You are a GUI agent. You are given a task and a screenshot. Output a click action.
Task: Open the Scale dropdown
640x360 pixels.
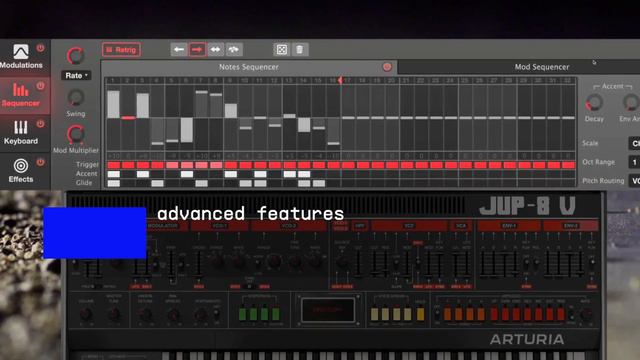point(634,143)
